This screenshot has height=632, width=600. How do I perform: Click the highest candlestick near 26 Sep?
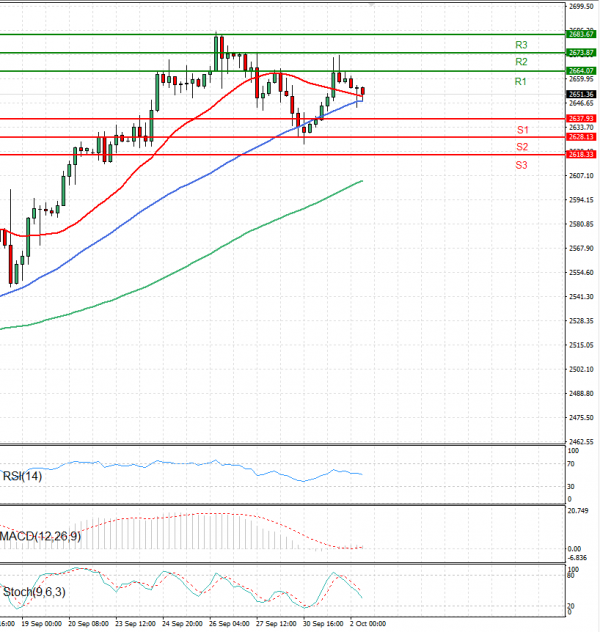pos(216,54)
